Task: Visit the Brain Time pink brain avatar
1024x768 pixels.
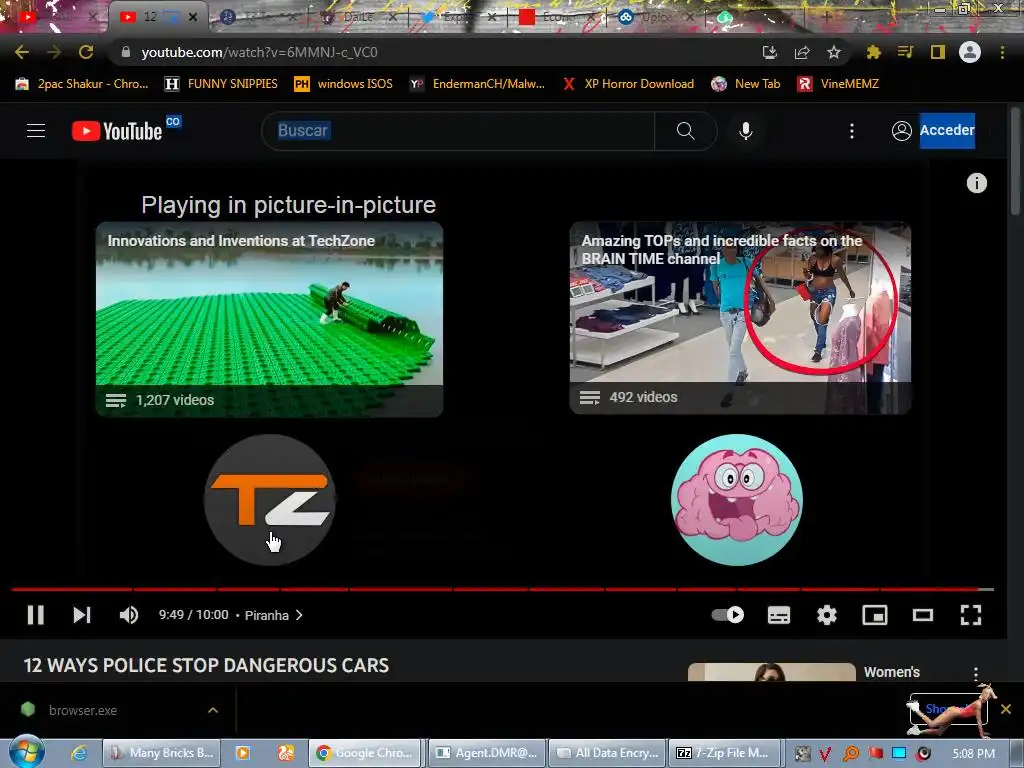Action: coord(737,500)
